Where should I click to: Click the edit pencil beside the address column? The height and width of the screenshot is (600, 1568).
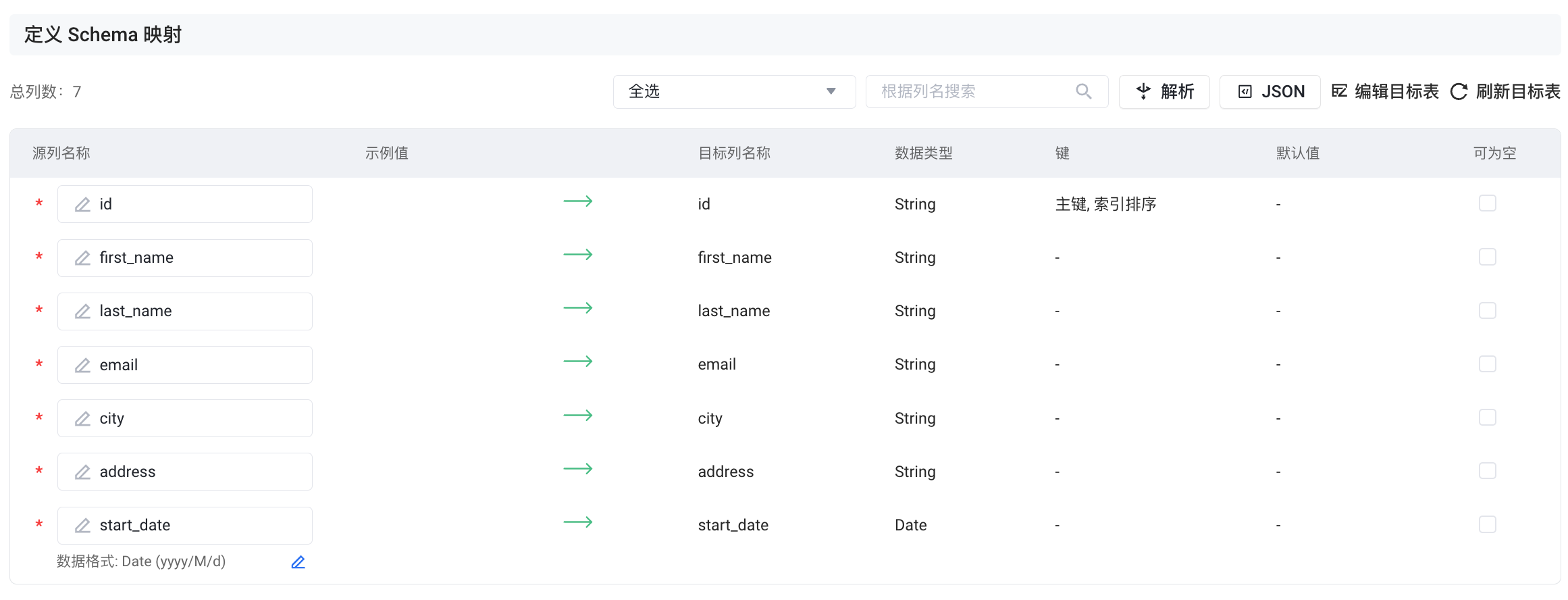pyautogui.click(x=82, y=472)
